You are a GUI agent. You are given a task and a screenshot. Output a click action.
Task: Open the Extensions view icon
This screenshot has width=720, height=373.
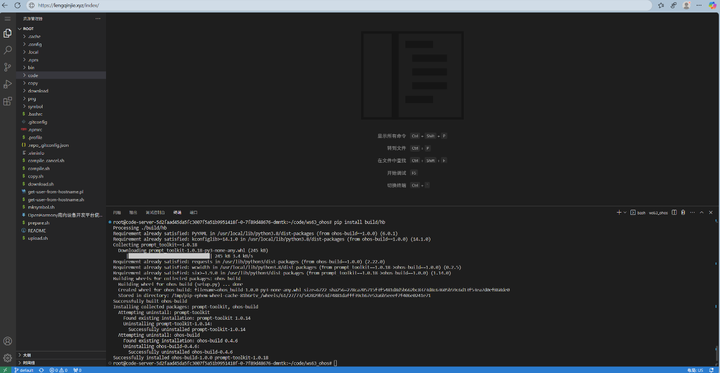tap(7, 102)
